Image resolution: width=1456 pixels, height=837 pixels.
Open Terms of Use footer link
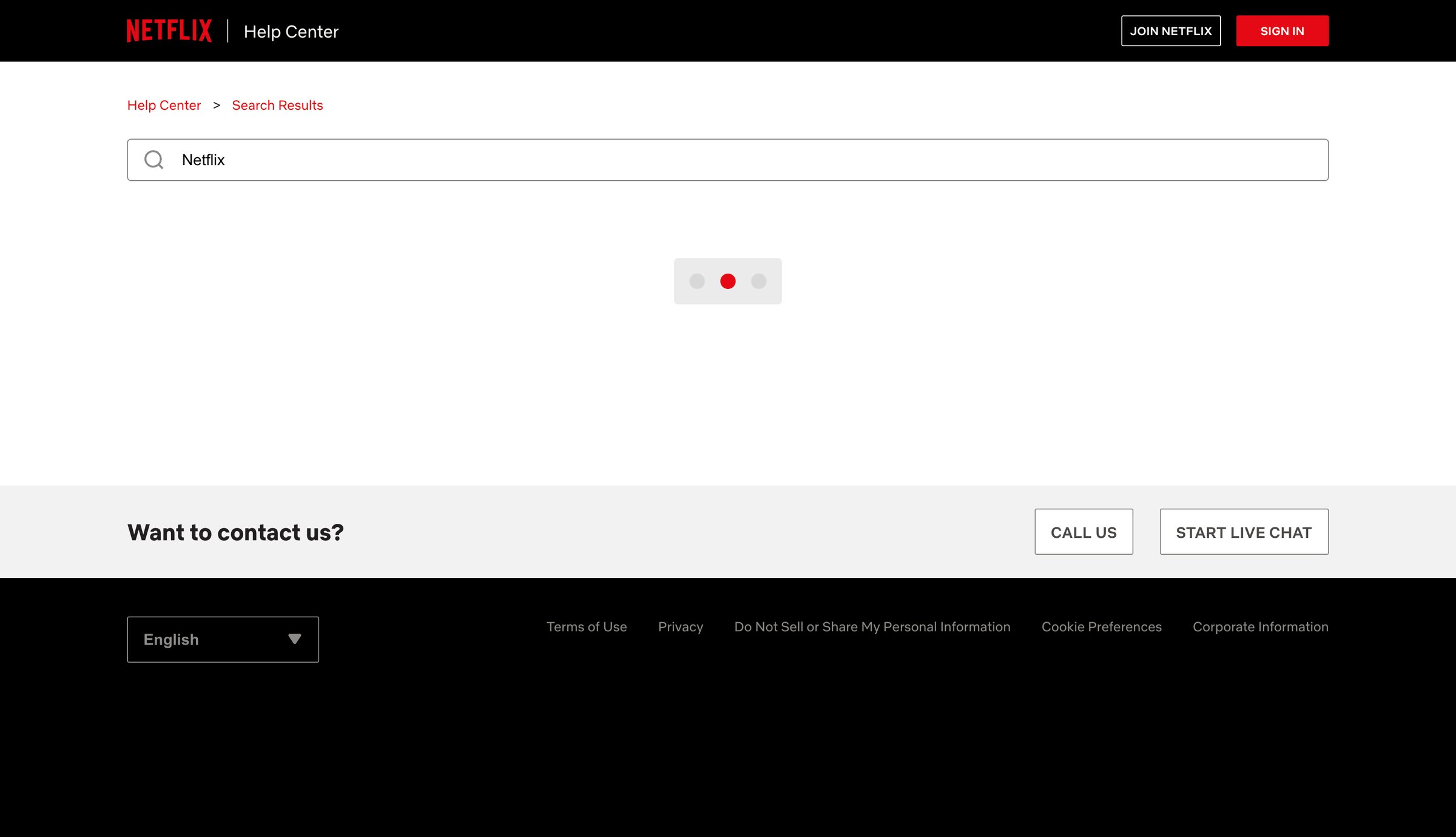pos(587,627)
